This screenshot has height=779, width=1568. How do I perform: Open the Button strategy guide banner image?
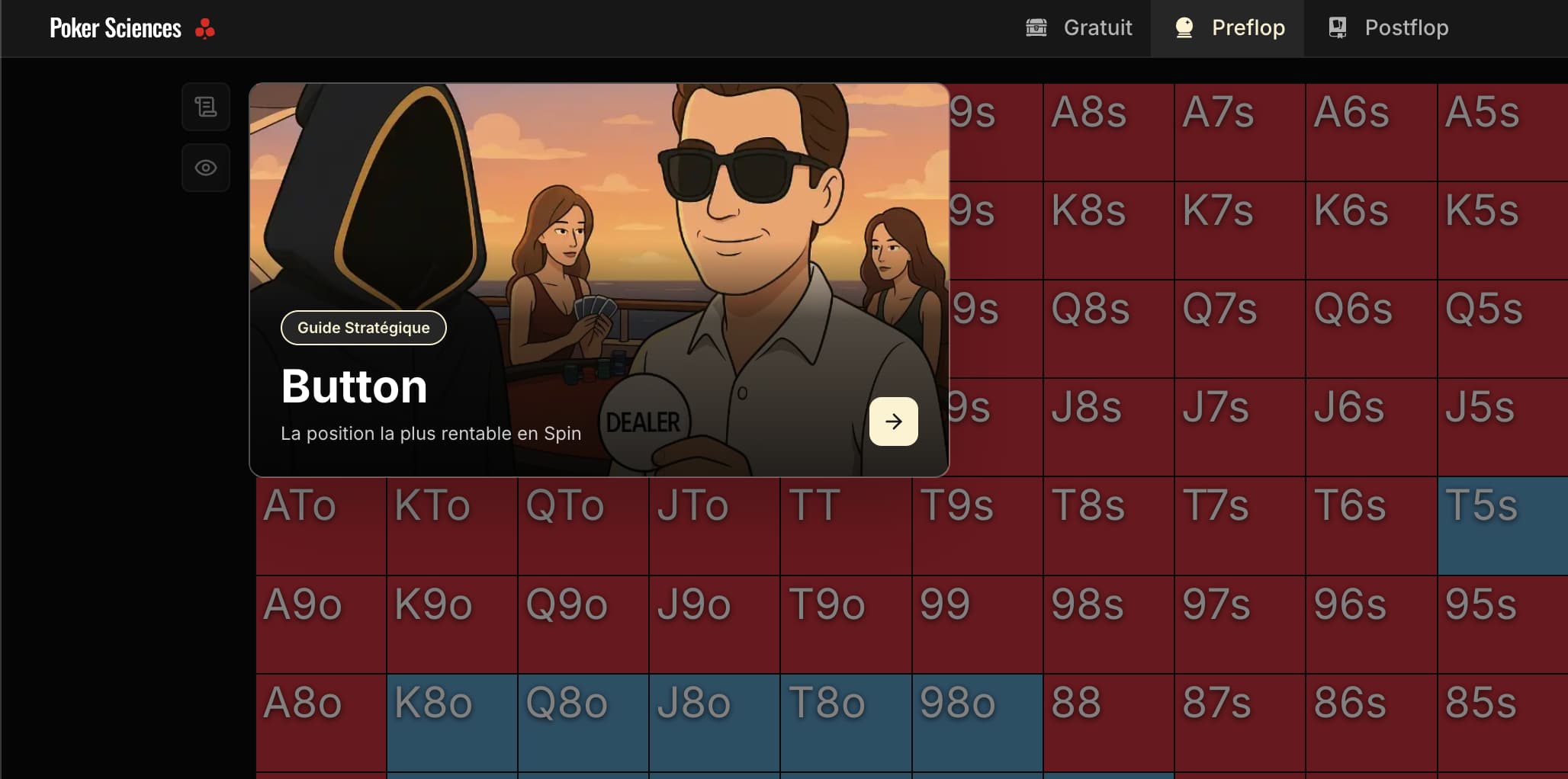(599, 229)
